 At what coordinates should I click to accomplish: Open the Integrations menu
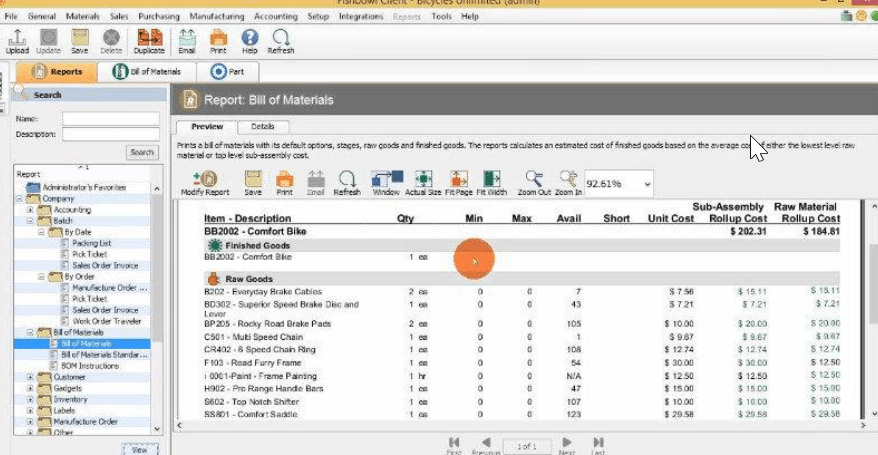[x=361, y=16]
